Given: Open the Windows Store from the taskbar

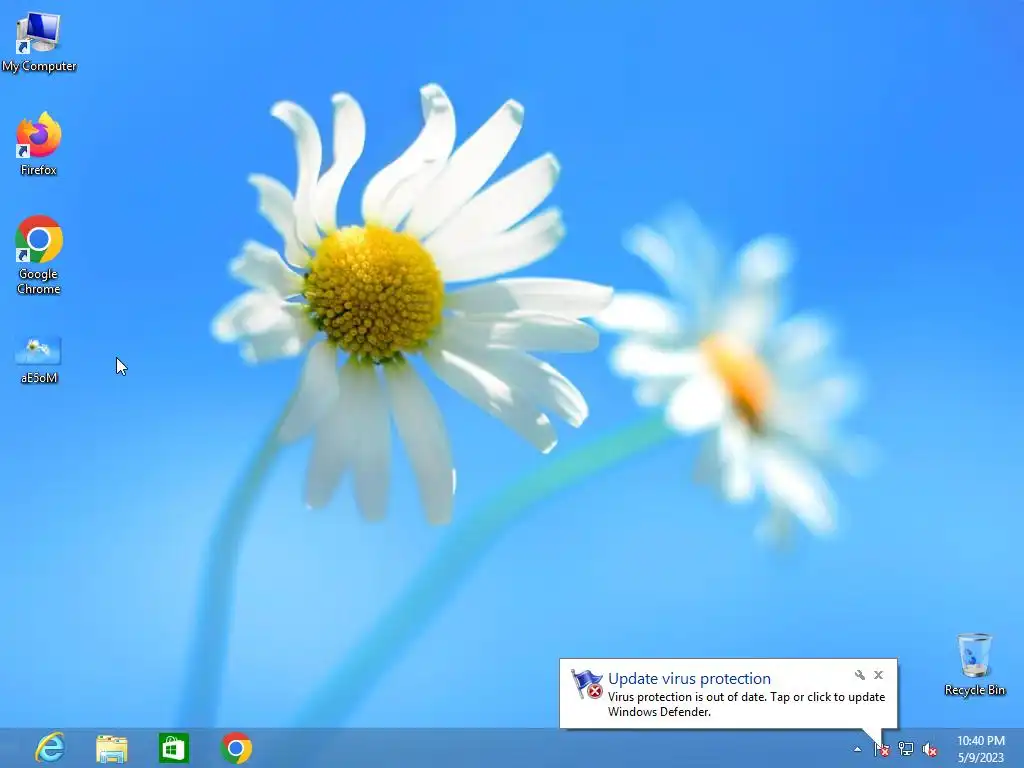Looking at the screenshot, I should coord(174,748).
